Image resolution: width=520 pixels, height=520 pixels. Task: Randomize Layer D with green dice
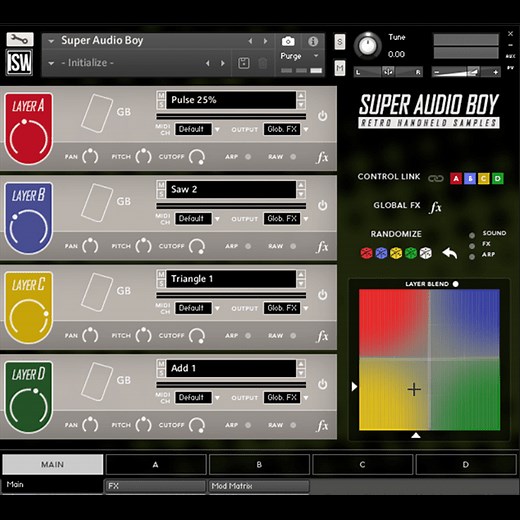pos(411,253)
